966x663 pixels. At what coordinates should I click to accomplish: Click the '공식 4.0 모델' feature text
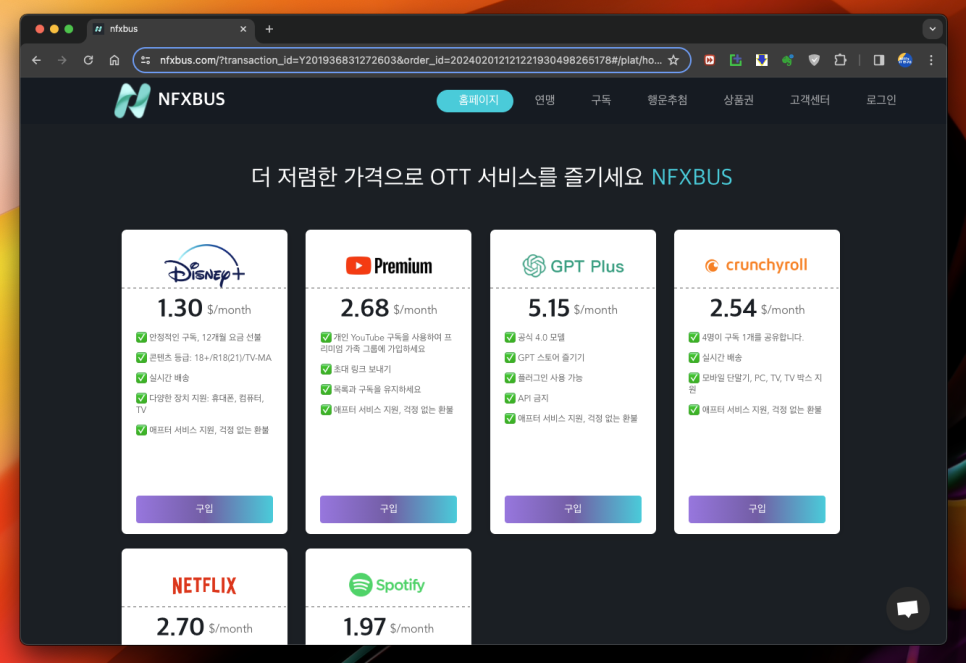point(541,337)
